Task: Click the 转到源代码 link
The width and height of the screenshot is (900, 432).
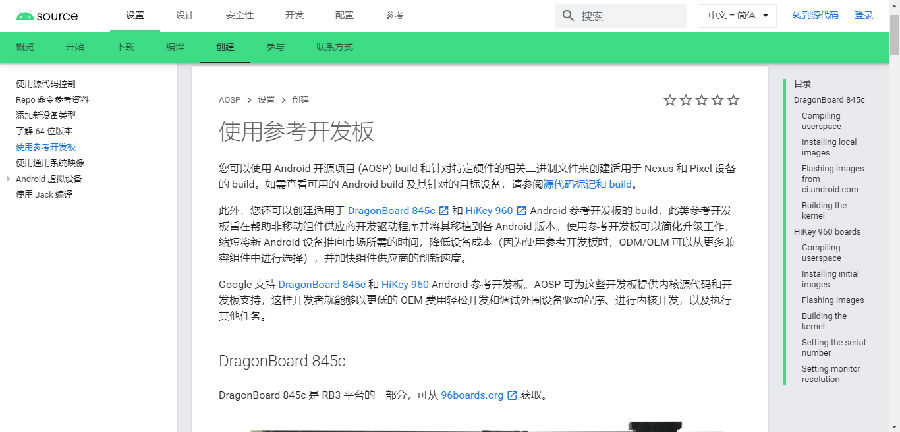Action: pos(815,15)
